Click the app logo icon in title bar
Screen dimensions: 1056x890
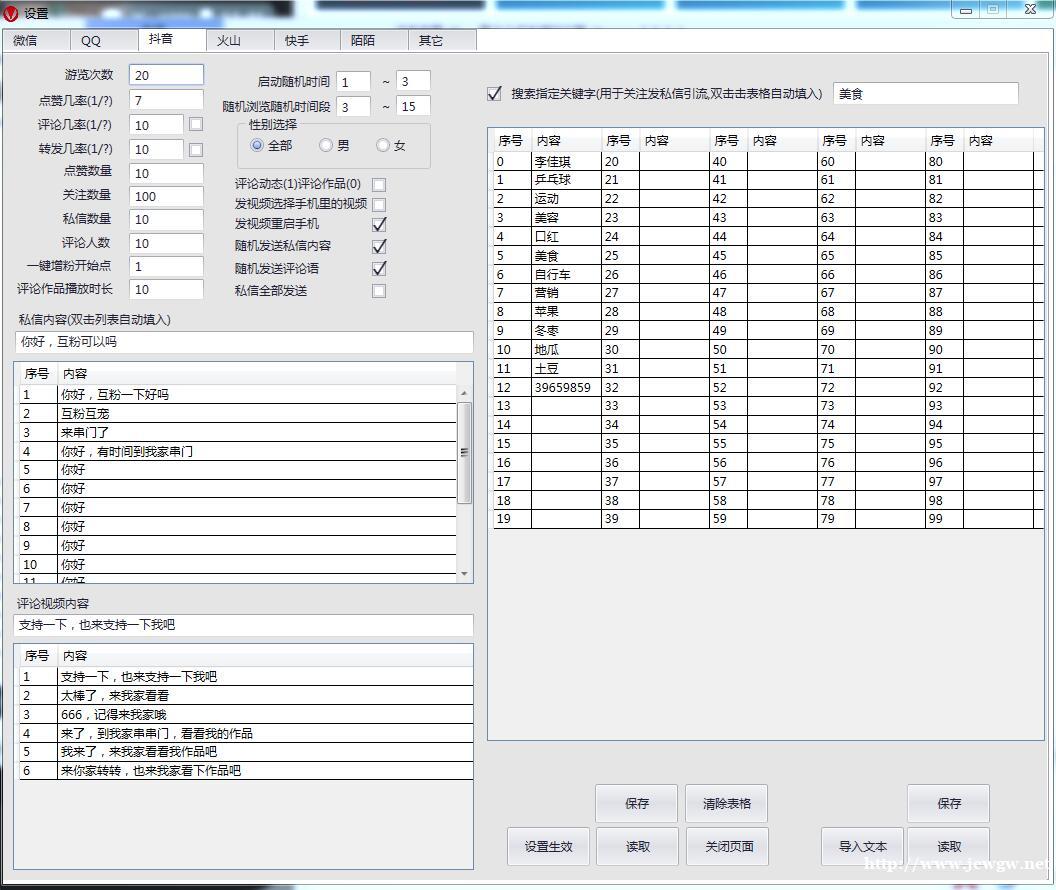11,13
